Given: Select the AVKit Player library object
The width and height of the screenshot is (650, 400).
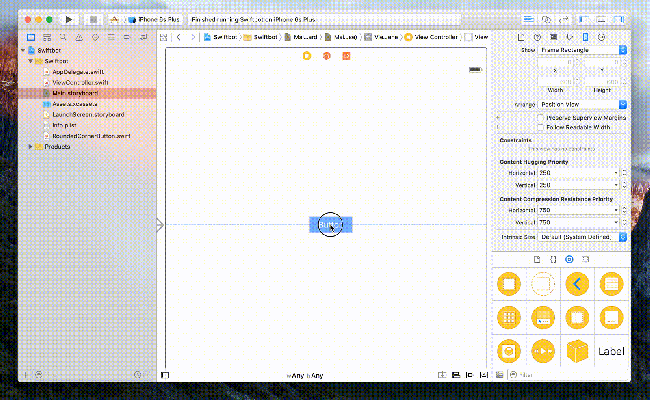Looking at the screenshot, I should pyautogui.click(x=543, y=351).
